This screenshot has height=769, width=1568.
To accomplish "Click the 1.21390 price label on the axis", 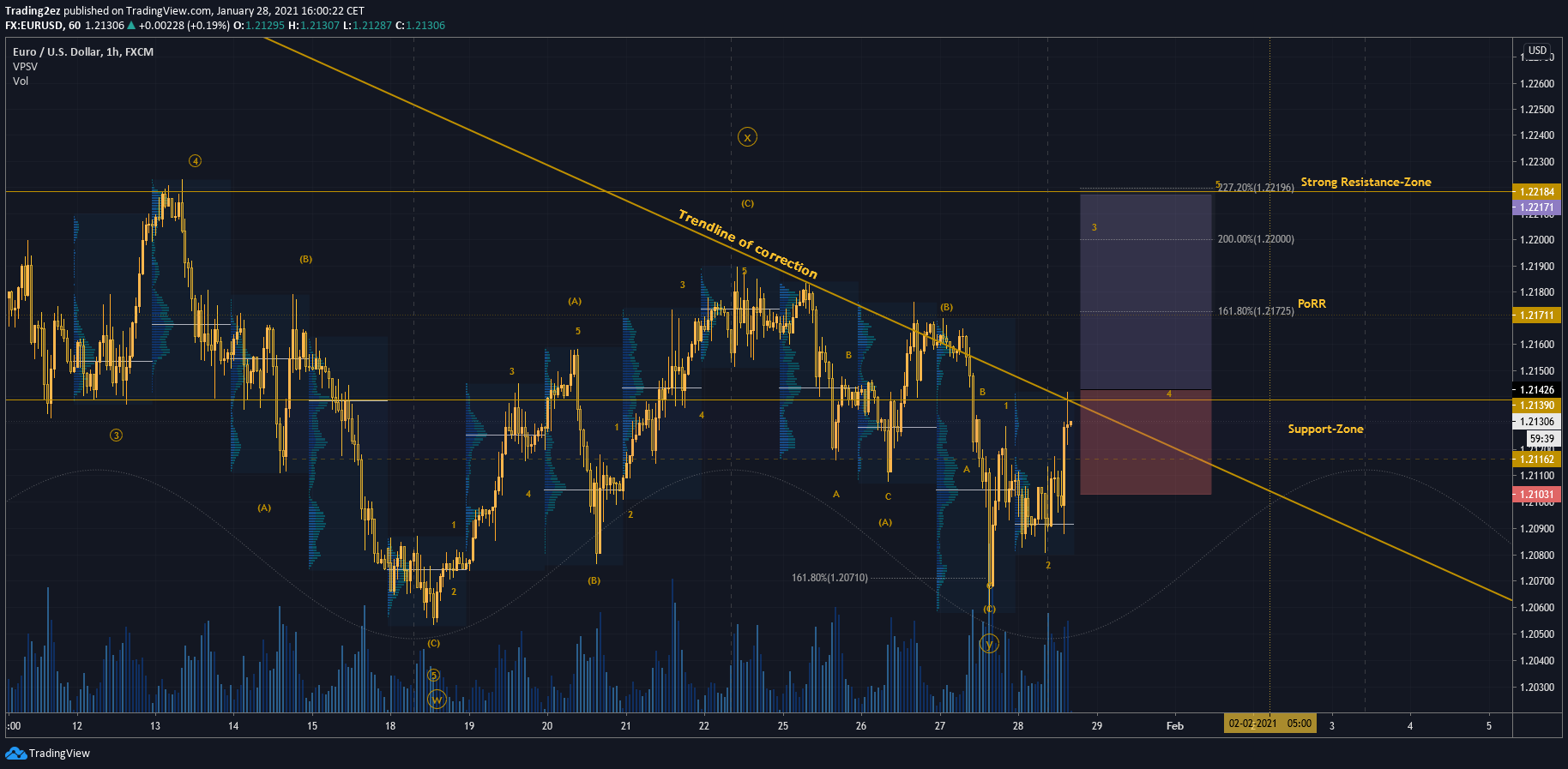I will pyautogui.click(x=1536, y=405).
